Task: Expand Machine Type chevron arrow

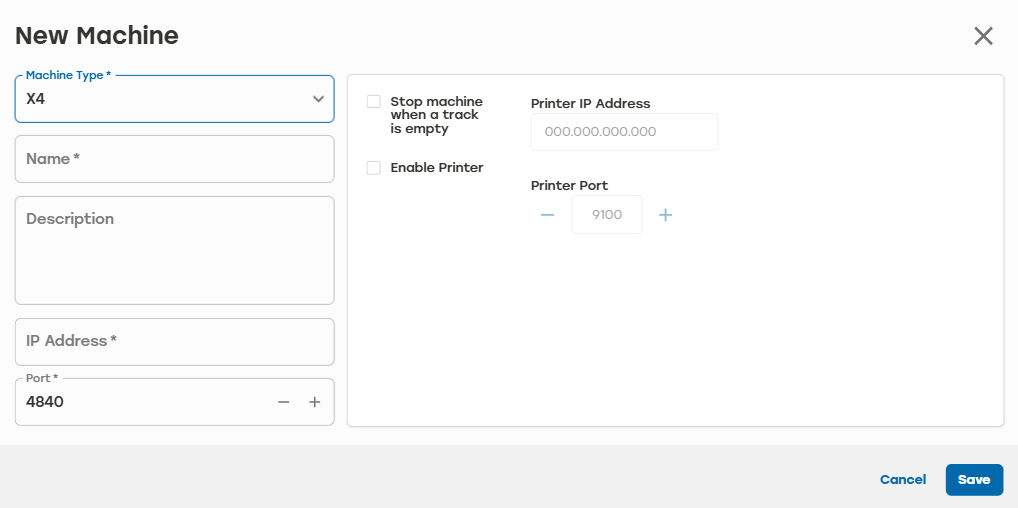Action: [x=318, y=99]
